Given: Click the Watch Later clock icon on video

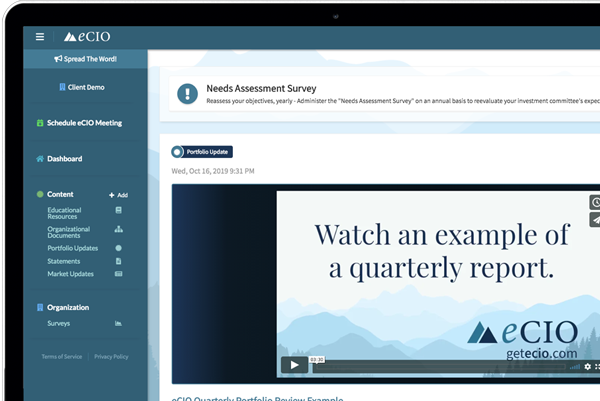Looking at the screenshot, I should coord(595,202).
